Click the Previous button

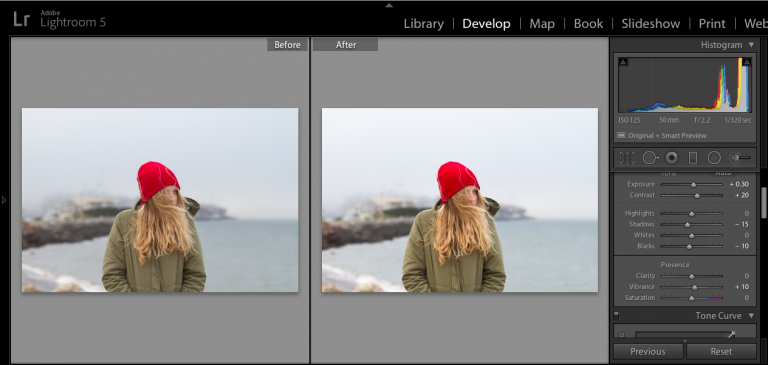648,351
